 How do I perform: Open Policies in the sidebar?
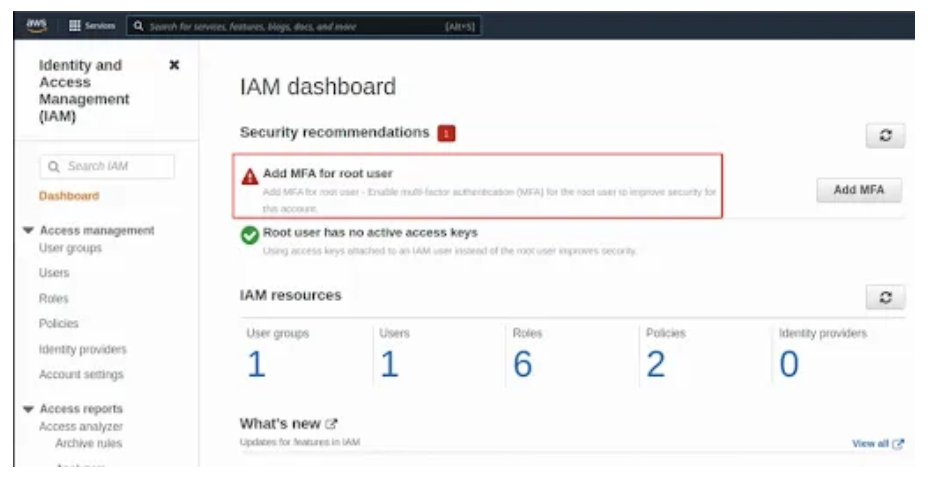pyautogui.click(x=58, y=323)
